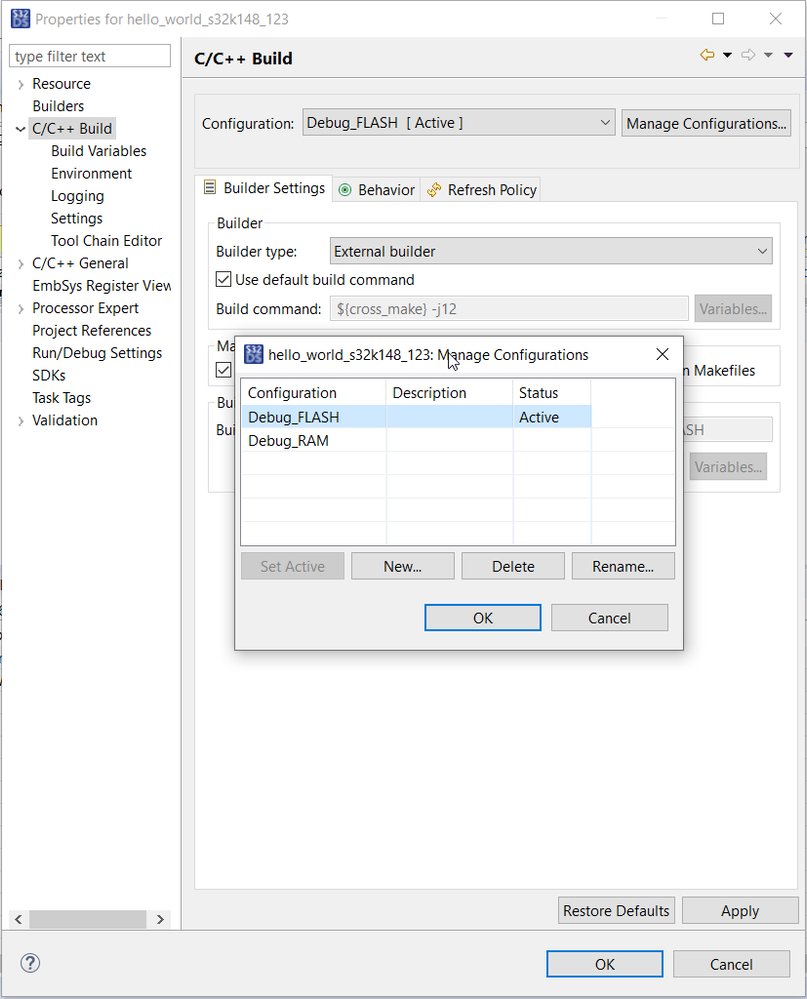Switch to the Behavior tab
The image size is (807, 999).
376,190
